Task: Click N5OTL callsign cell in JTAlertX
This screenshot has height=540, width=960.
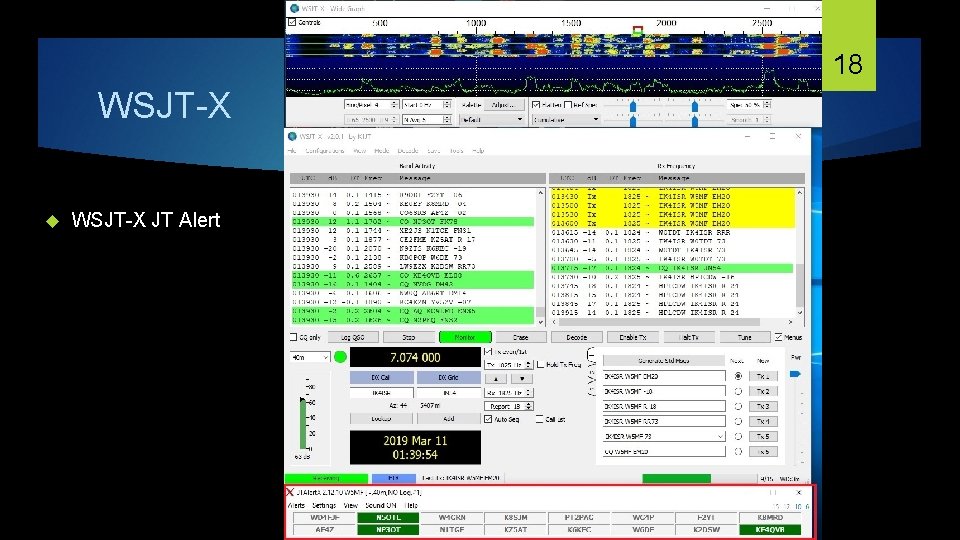Action: point(388,518)
